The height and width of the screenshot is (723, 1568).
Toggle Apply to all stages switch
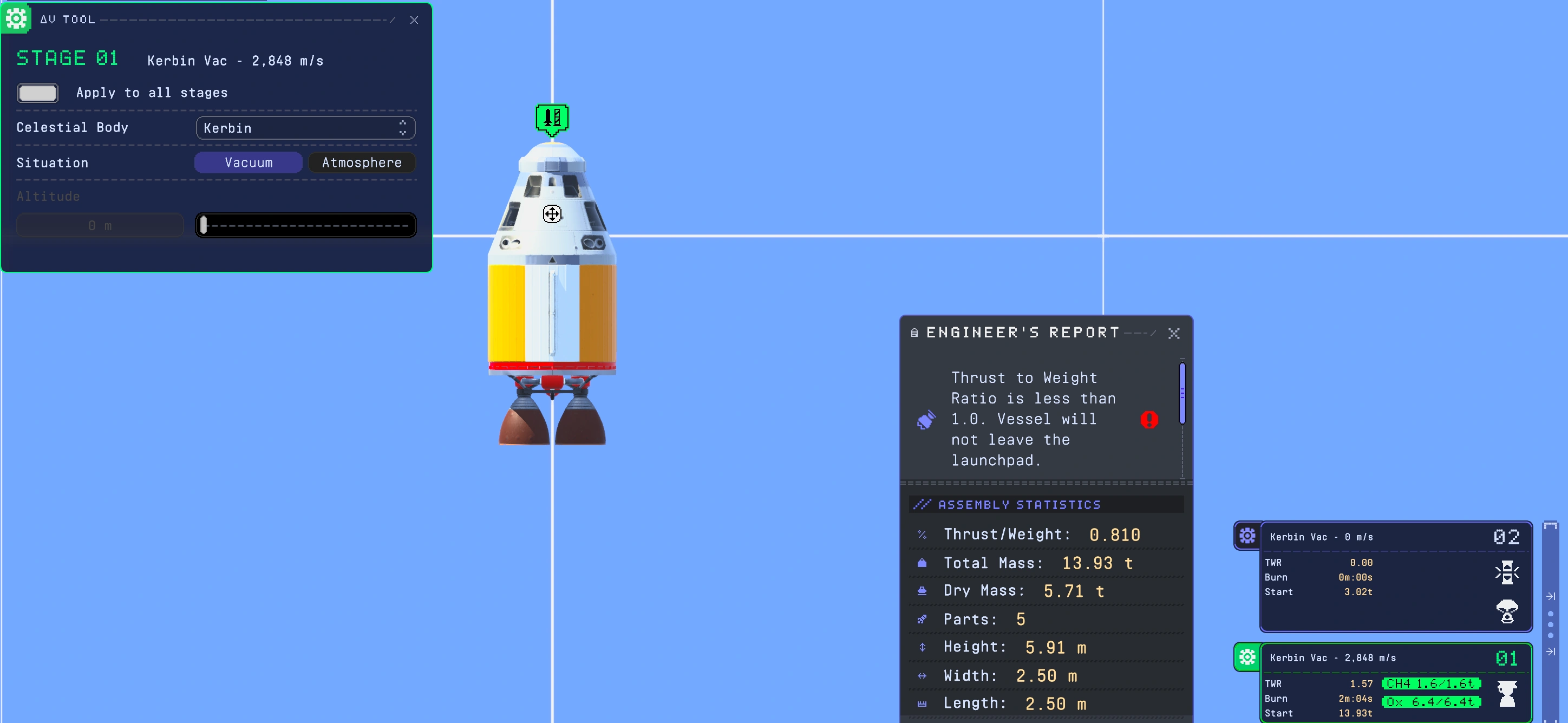tap(38, 93)
